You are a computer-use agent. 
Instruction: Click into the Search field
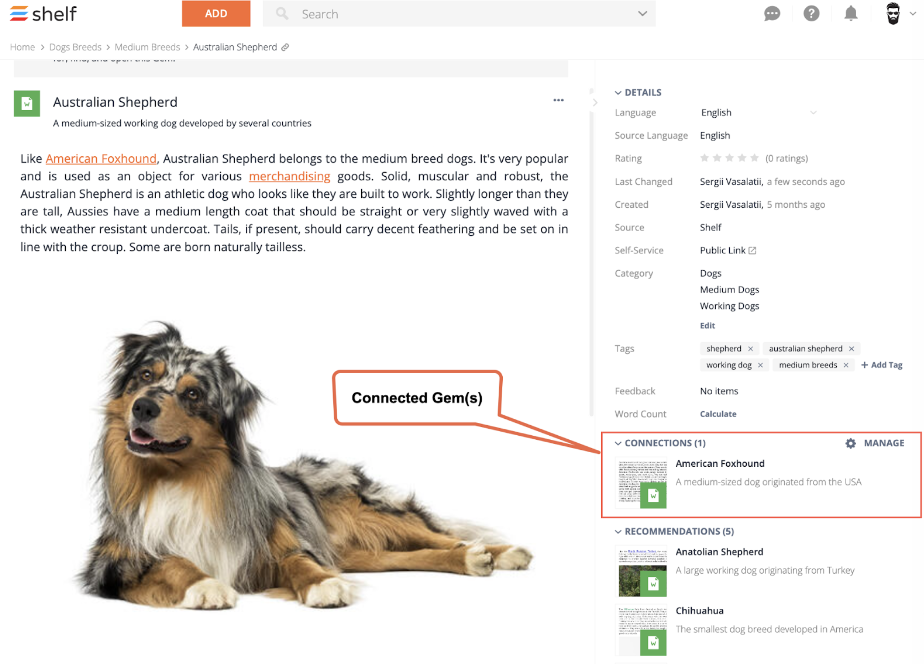click(x=460, y=14)
